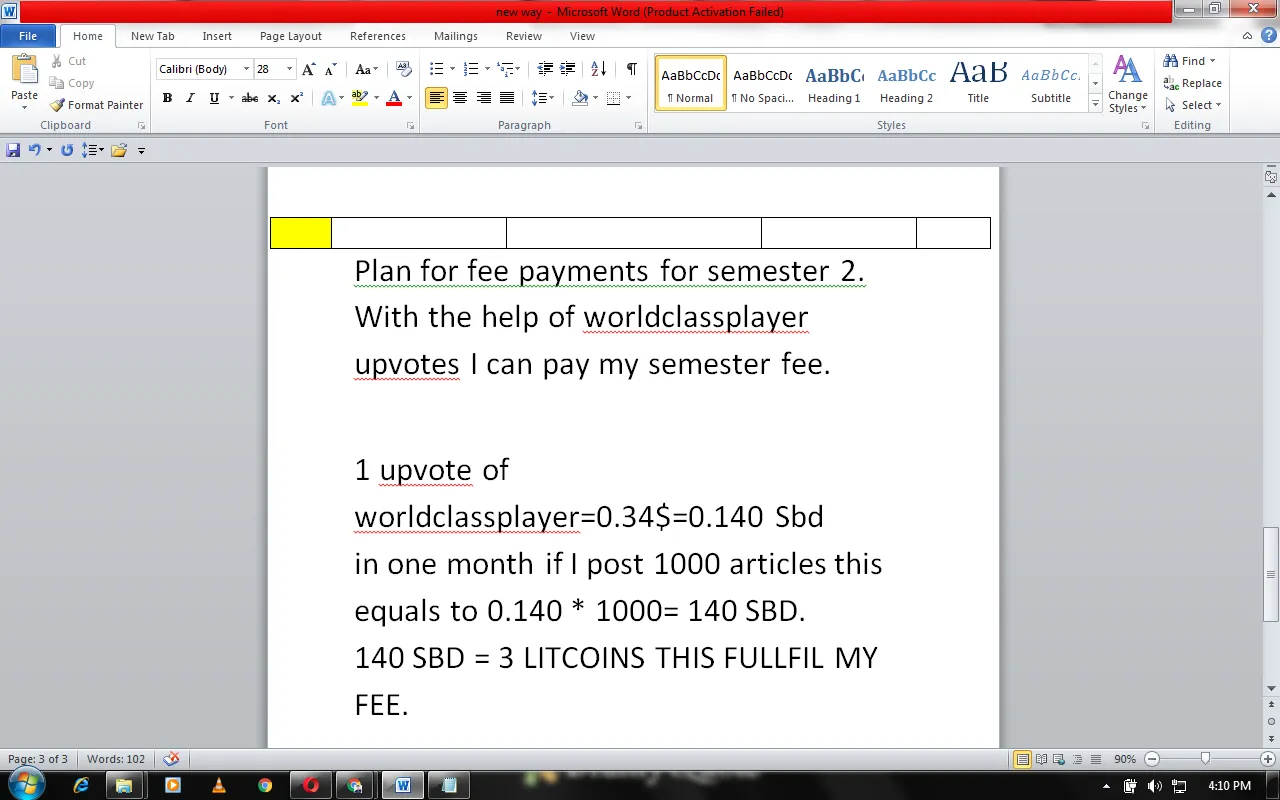
Task: Switch to the Insert tab
Action: (x=217, y=36)
